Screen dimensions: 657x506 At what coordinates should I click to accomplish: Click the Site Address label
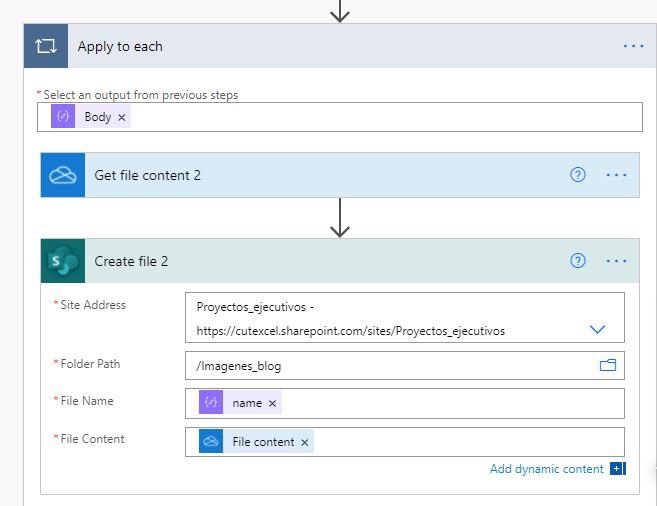point(93,305)
